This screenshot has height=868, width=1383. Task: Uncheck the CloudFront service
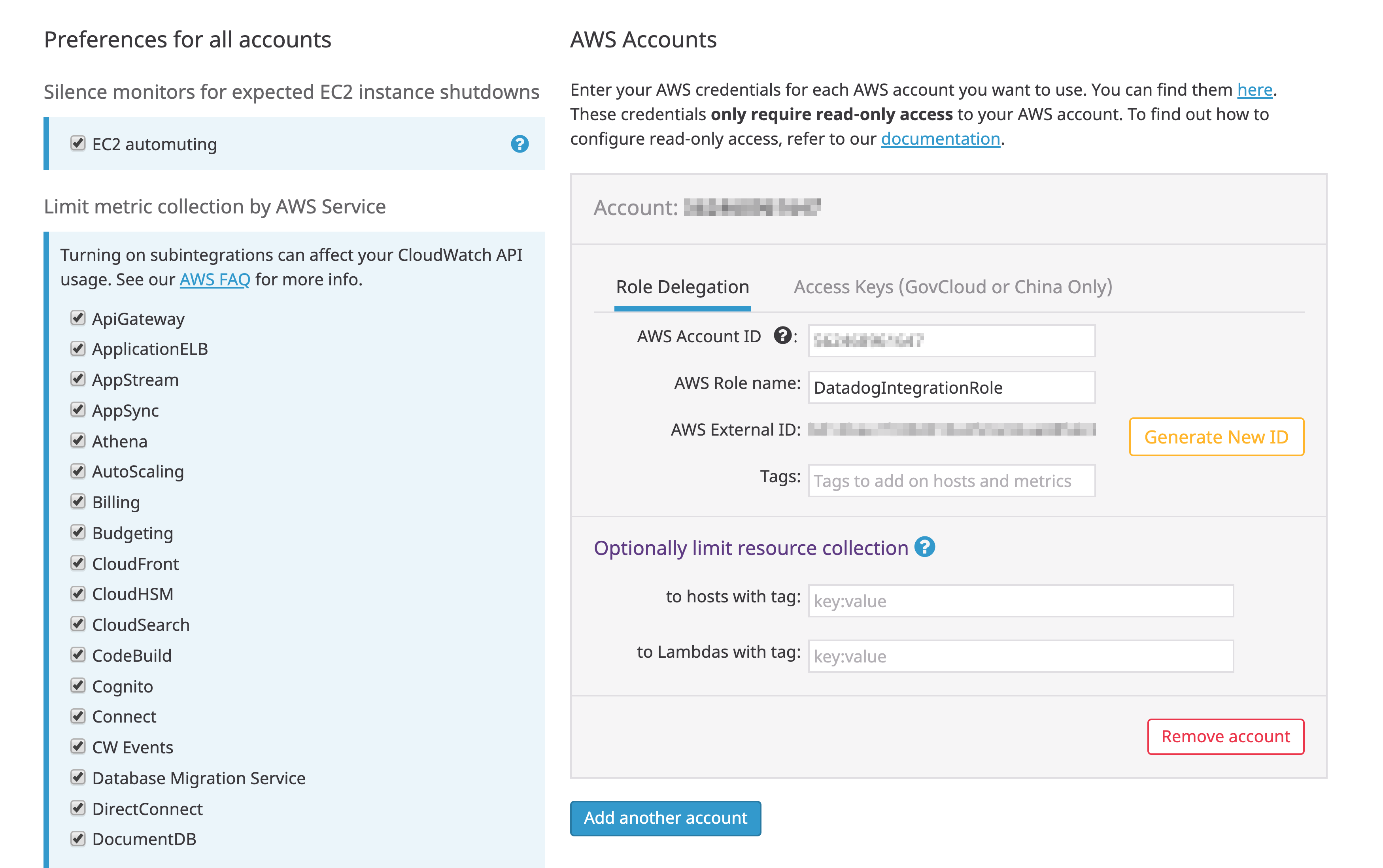[x=78, y=562]
